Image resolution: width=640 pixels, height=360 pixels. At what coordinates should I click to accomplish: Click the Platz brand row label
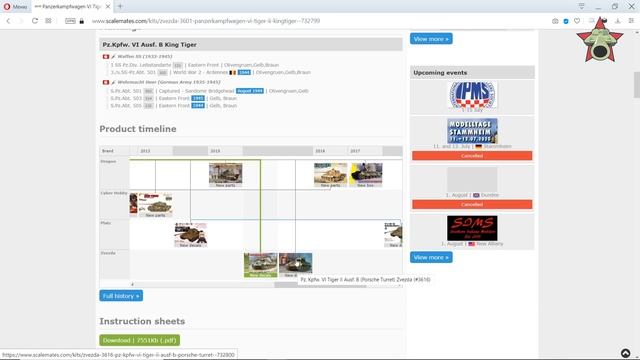[106, 223]
